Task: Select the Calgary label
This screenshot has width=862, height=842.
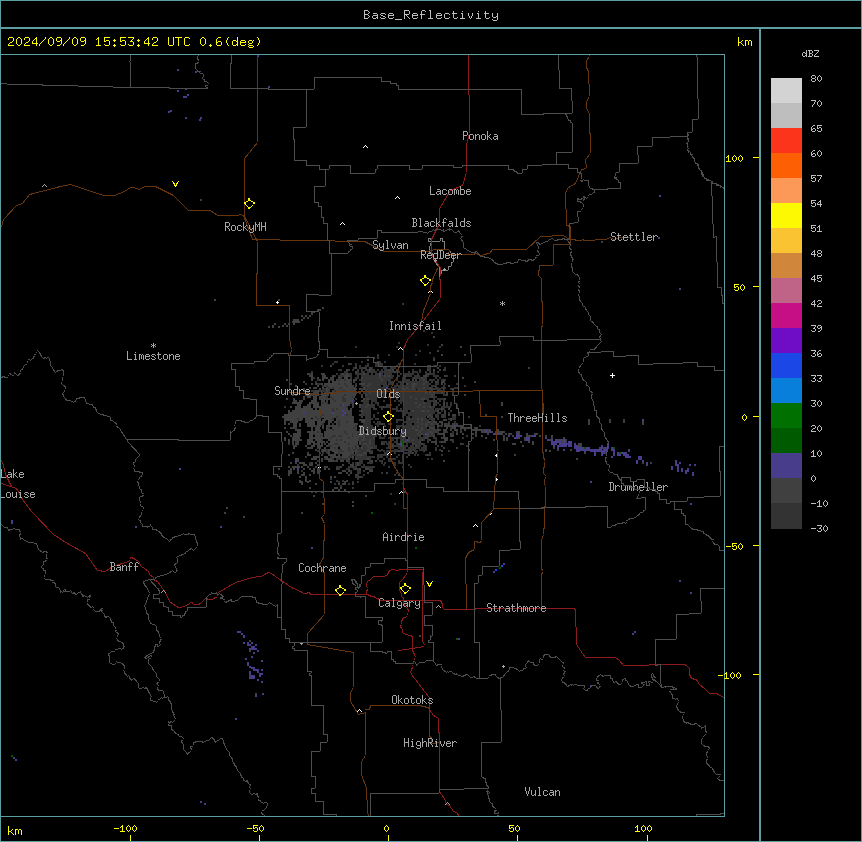Action: coord(399,603)
